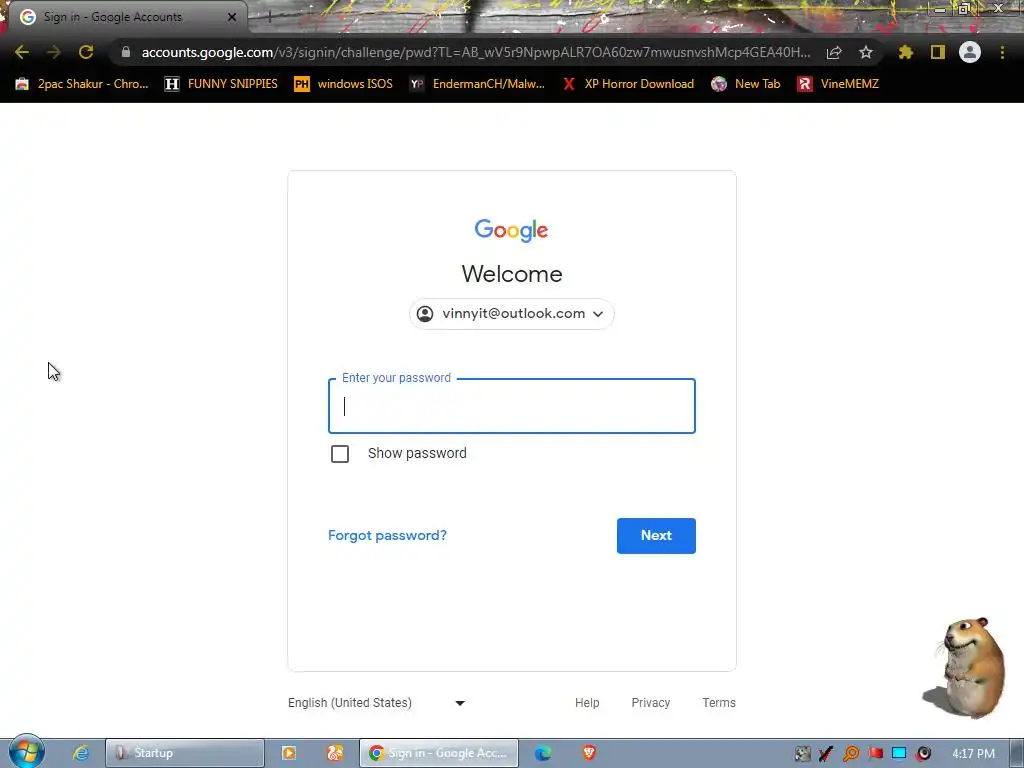Click the orange magnifier tray icon
The image size is (1024, 768).
click(x=851, y=754)
